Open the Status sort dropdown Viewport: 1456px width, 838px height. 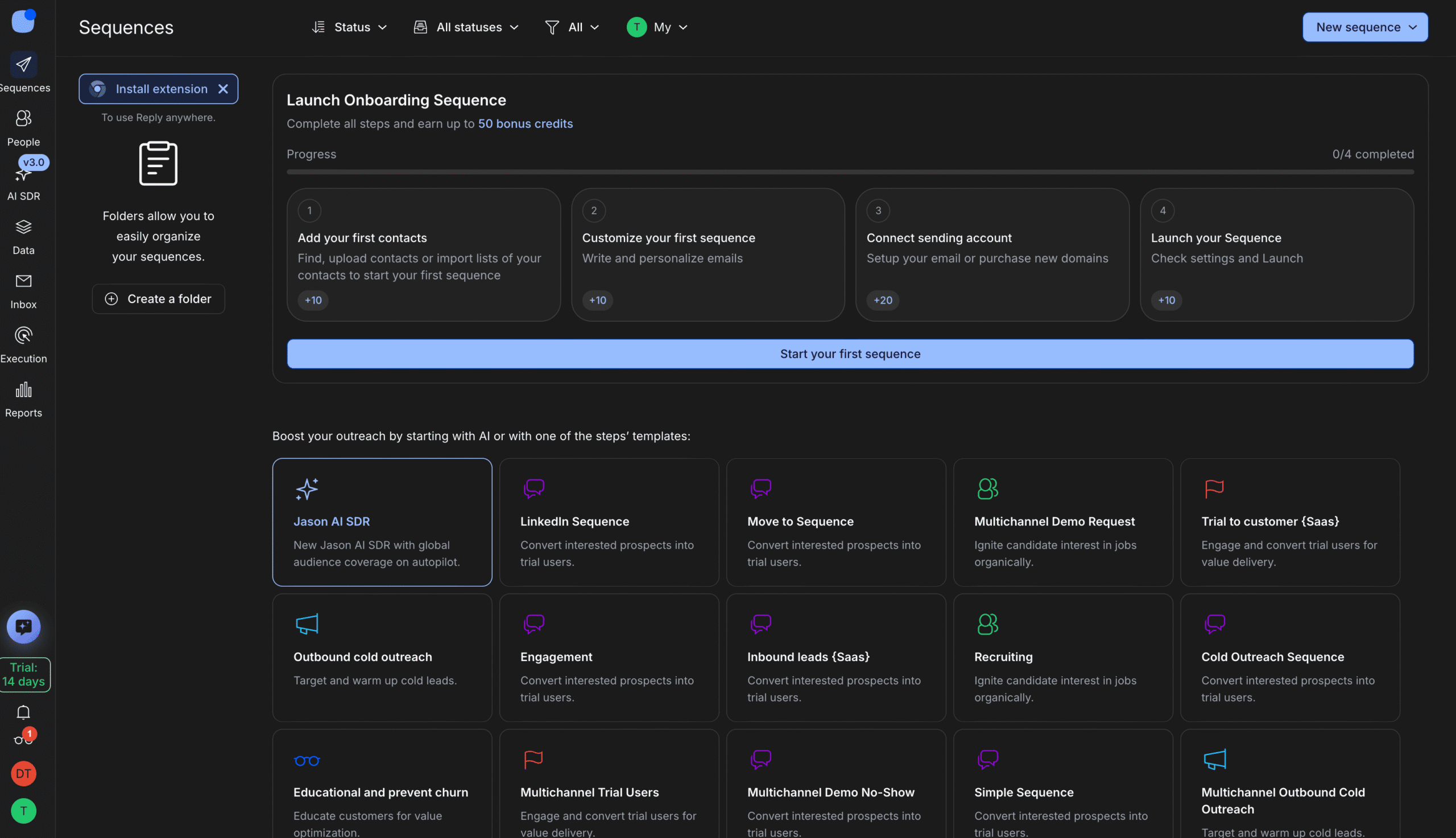click(x=349, y=27)
